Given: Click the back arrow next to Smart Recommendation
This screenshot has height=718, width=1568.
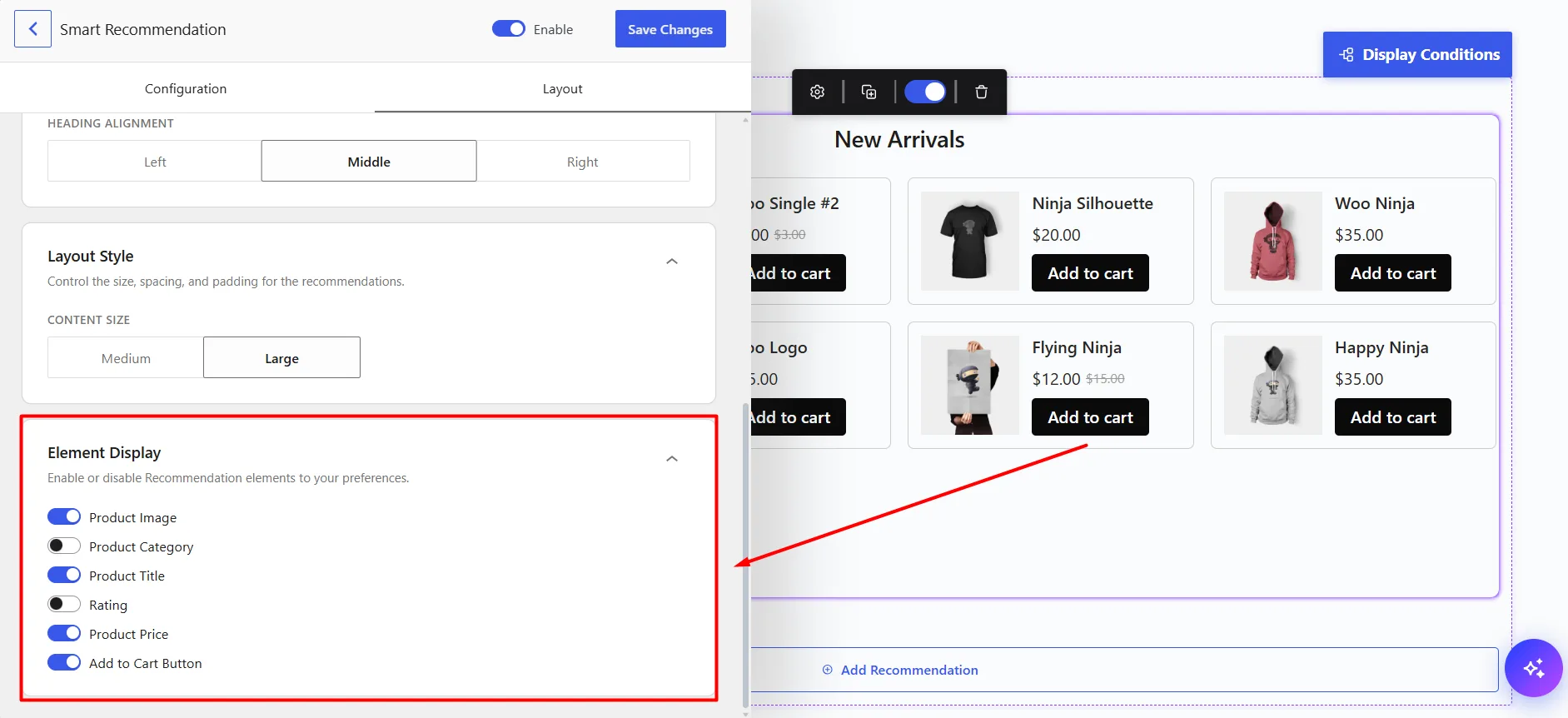Looking at the screenshot, I should click(x=32, y=29).
